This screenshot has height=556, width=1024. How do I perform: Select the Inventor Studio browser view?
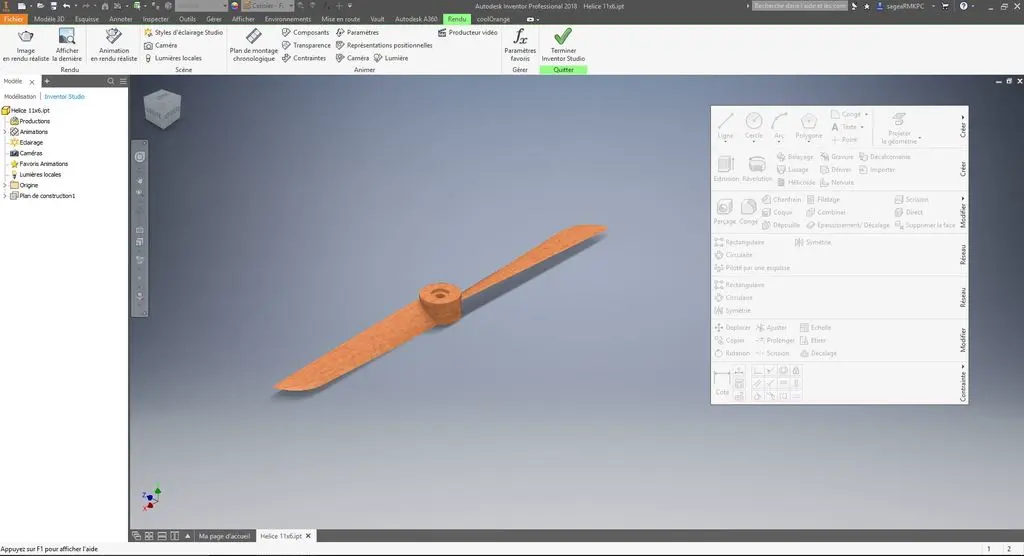click(x=64, y=97)
